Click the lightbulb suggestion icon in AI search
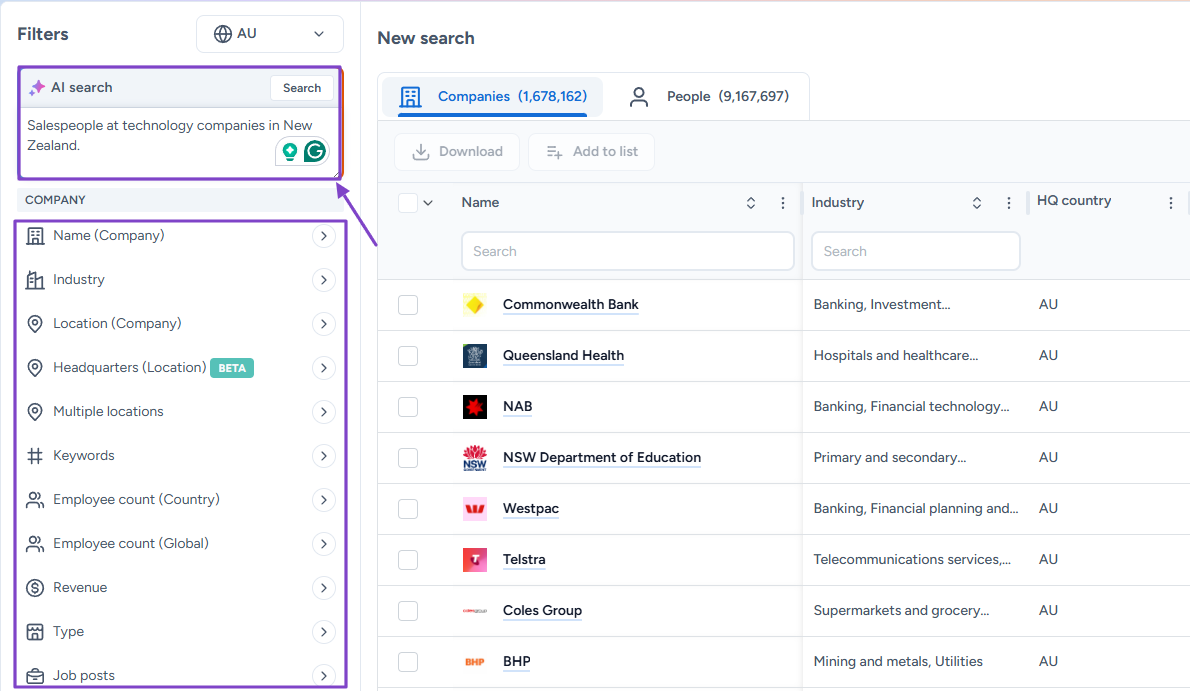The width and height of the screenshot is (1190, 691). pyautogui.click(x=289, y=151)
